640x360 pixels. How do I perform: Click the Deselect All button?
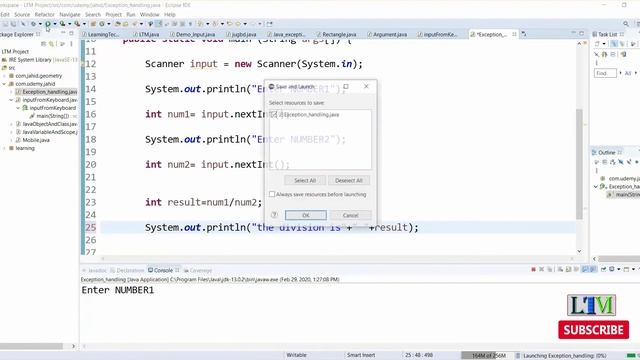pos(349,180)
